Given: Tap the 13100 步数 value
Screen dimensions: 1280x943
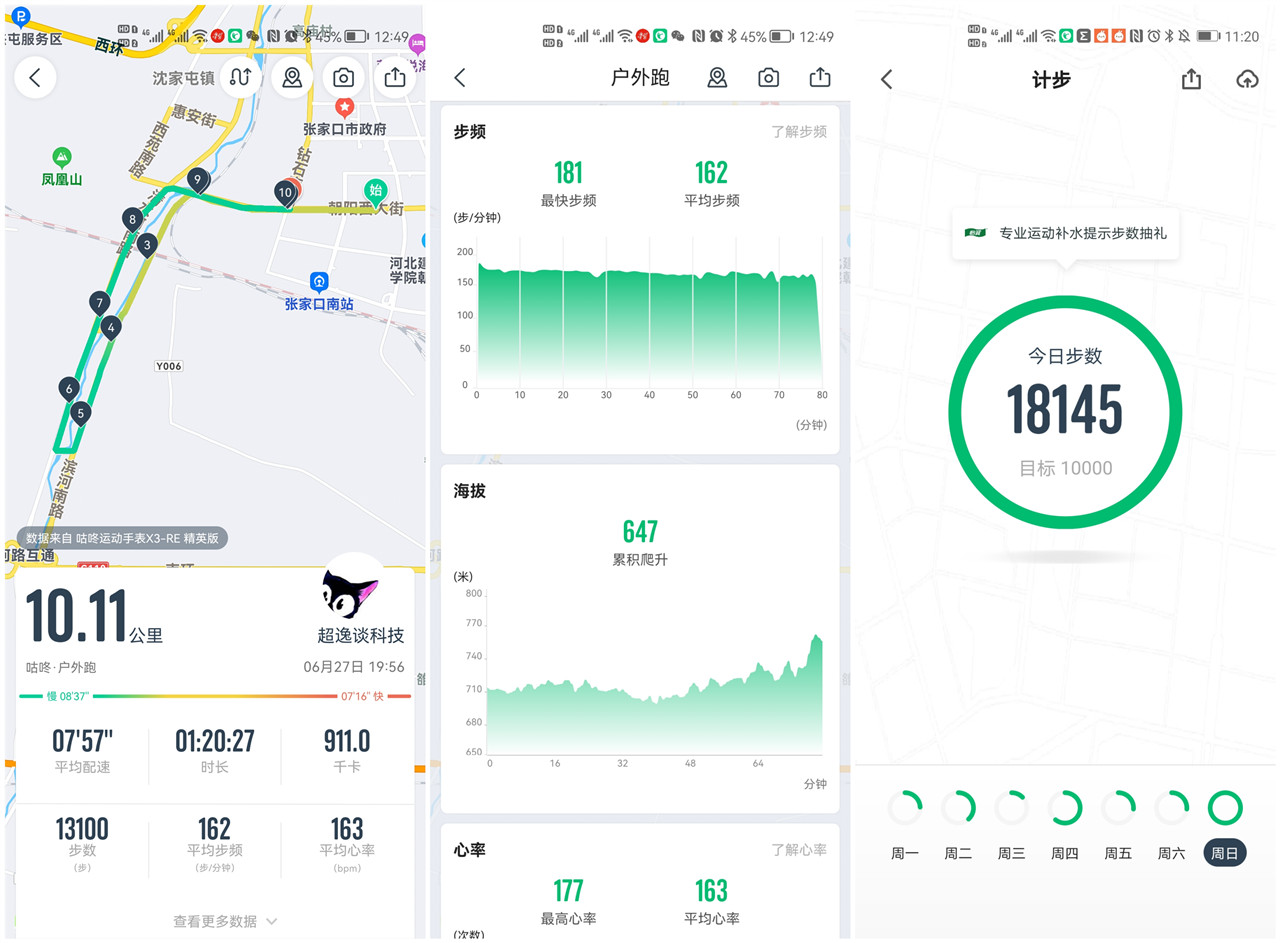Looking at the screenshot, I should click(82, 829).
